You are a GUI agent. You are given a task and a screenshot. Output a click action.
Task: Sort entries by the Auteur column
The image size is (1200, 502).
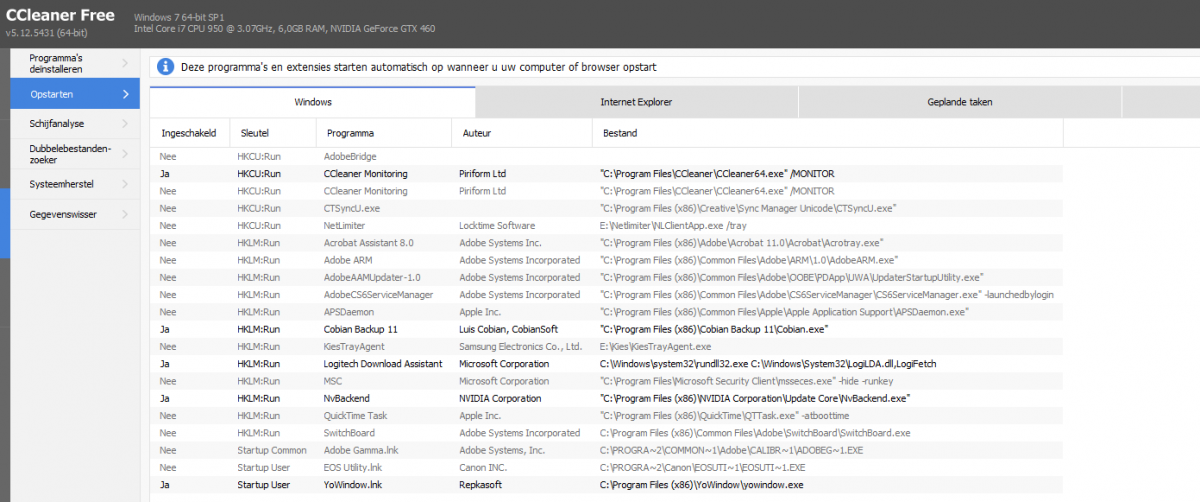pos(477,133)
